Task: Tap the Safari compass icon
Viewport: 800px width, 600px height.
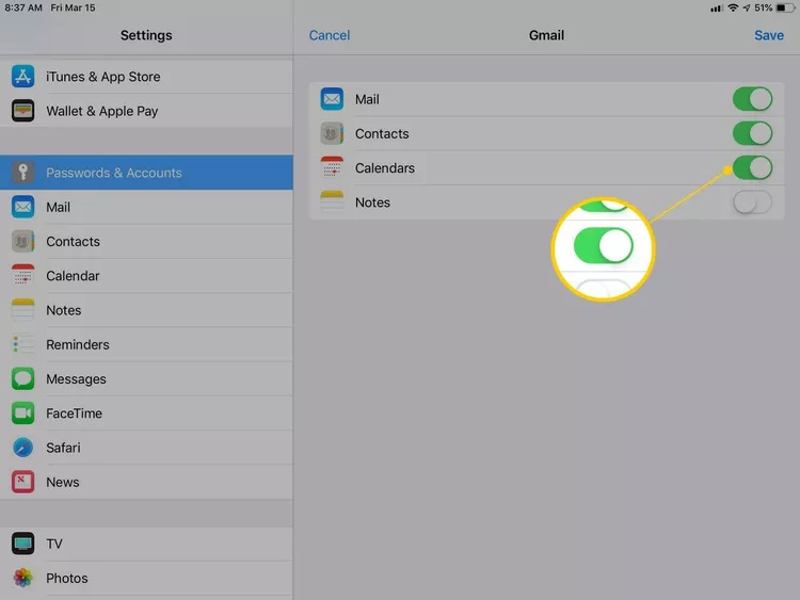Action: point(23,448)
